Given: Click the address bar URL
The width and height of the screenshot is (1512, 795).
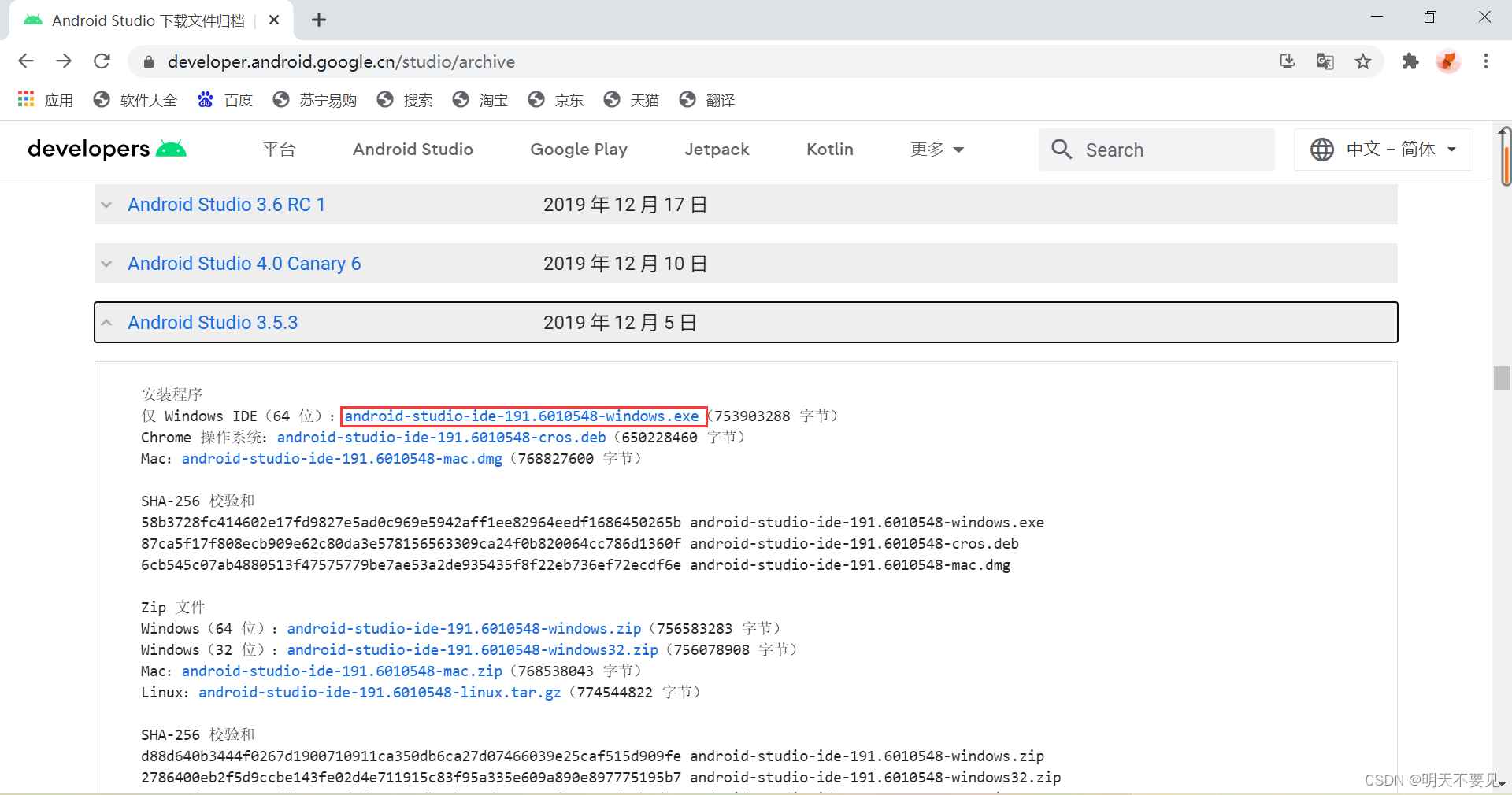Looking at the screenshot, I should point(341,61).
